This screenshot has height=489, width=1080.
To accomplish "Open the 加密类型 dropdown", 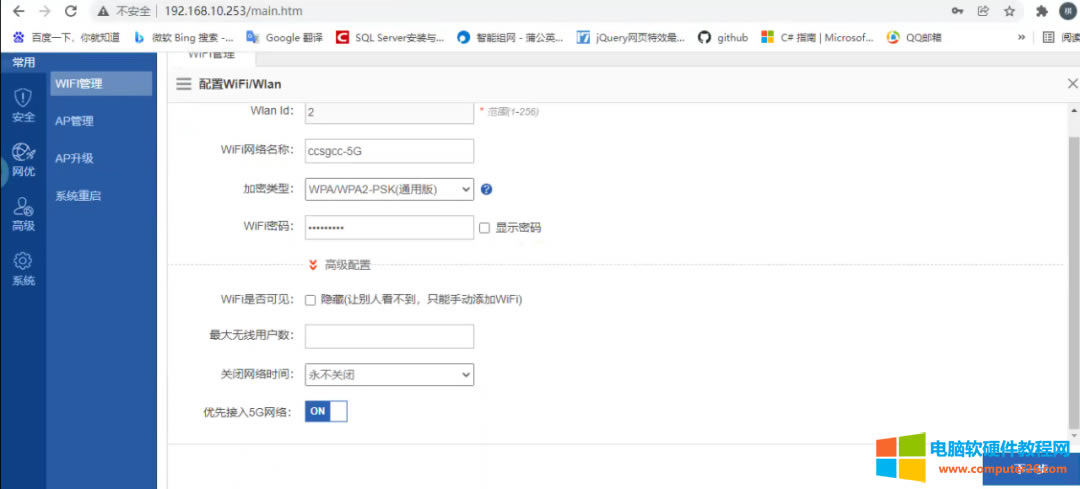I will click(389, 189).
